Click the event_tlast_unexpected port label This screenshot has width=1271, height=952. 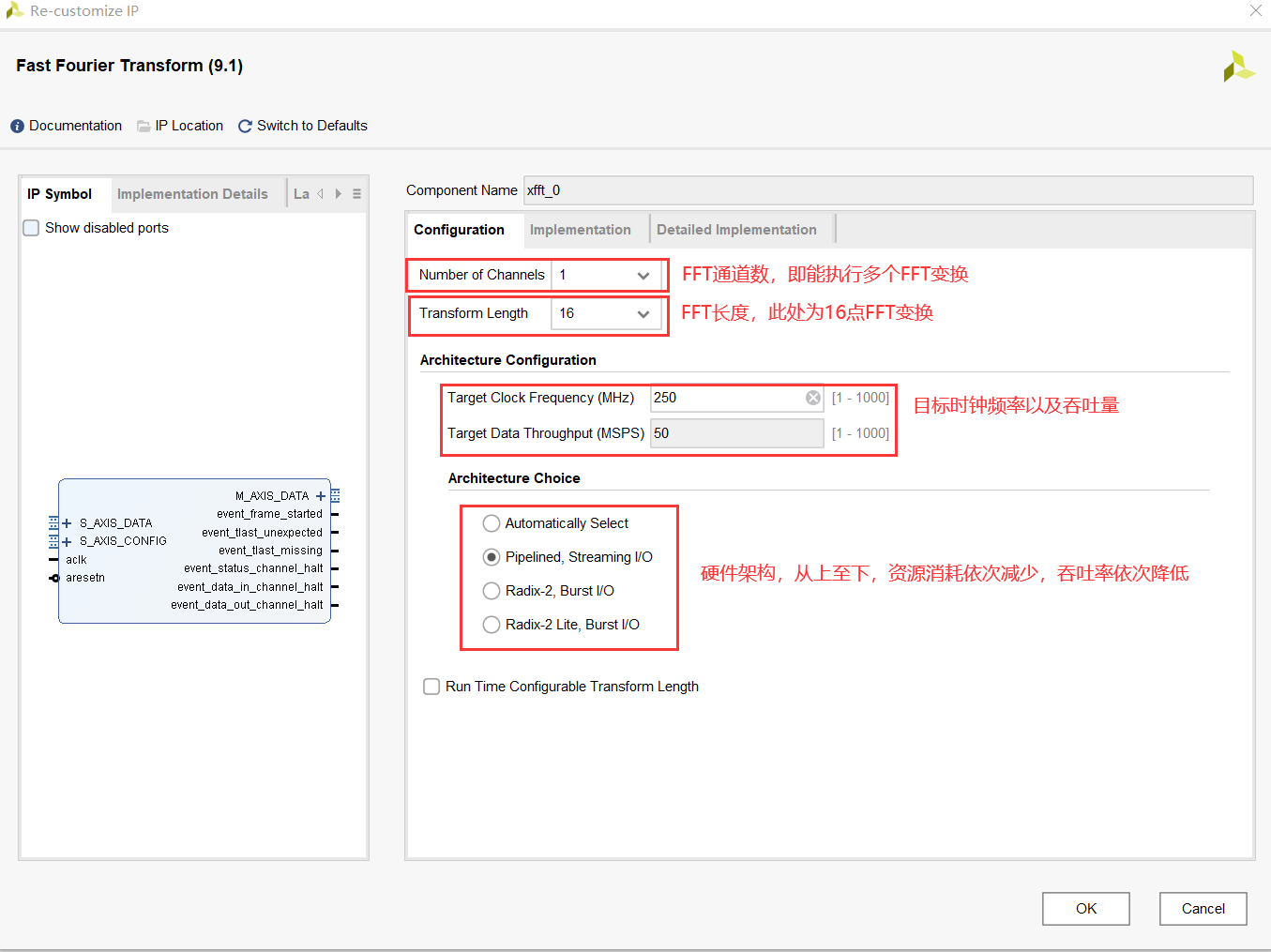(x=262, y=533)
